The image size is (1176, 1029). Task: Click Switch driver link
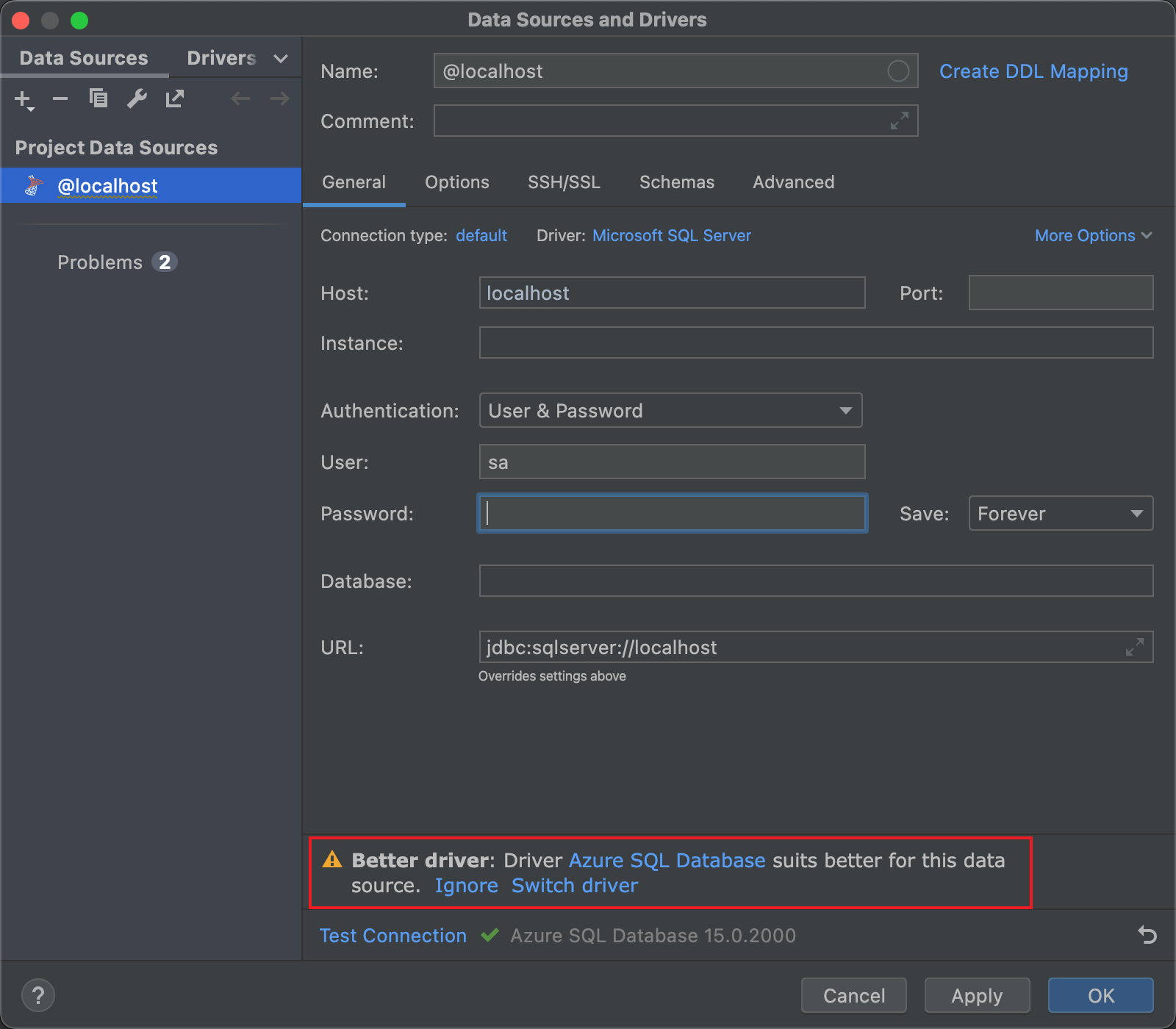[575, 886]
